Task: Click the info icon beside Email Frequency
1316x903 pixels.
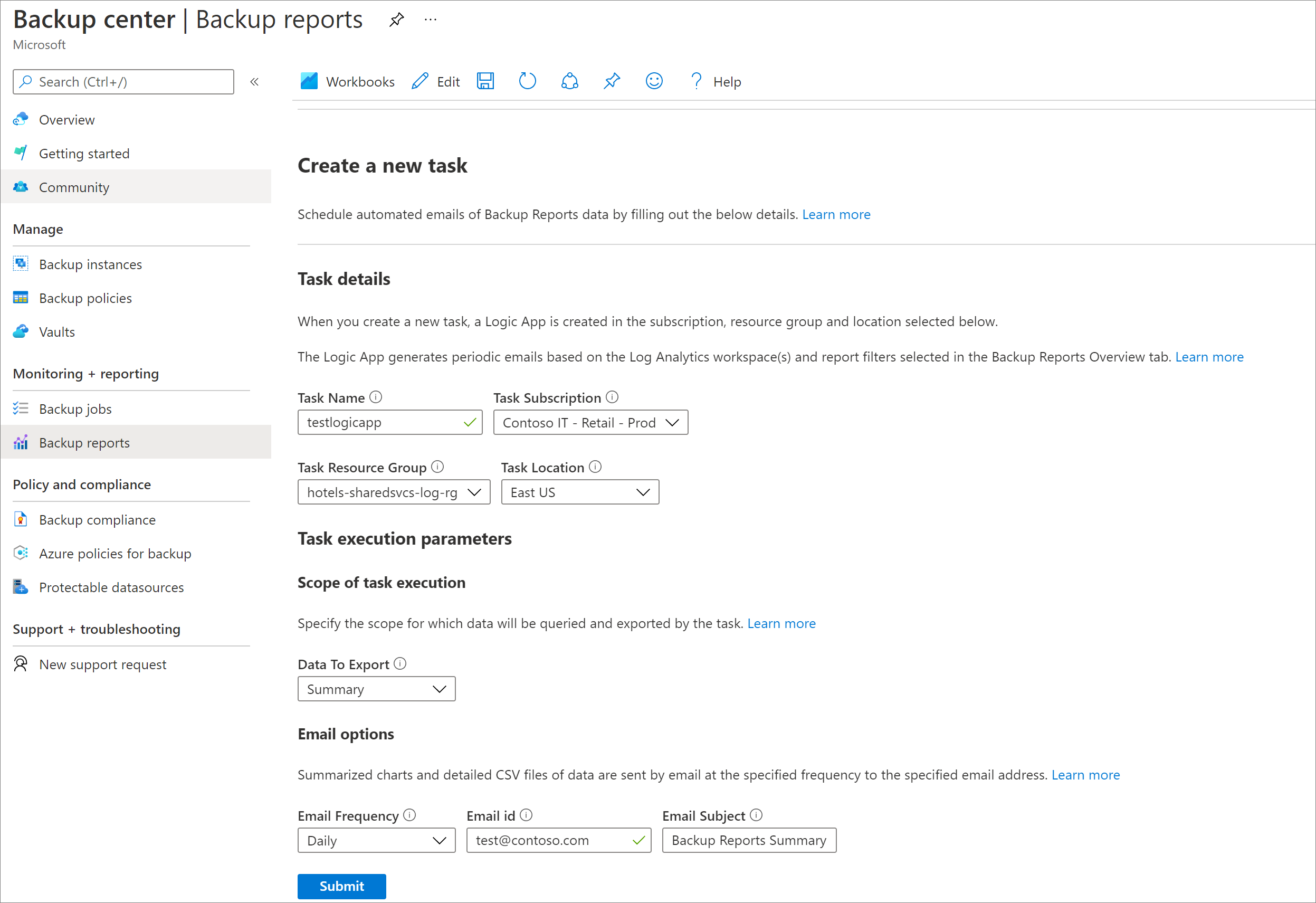Action: [x=409, y=815]
